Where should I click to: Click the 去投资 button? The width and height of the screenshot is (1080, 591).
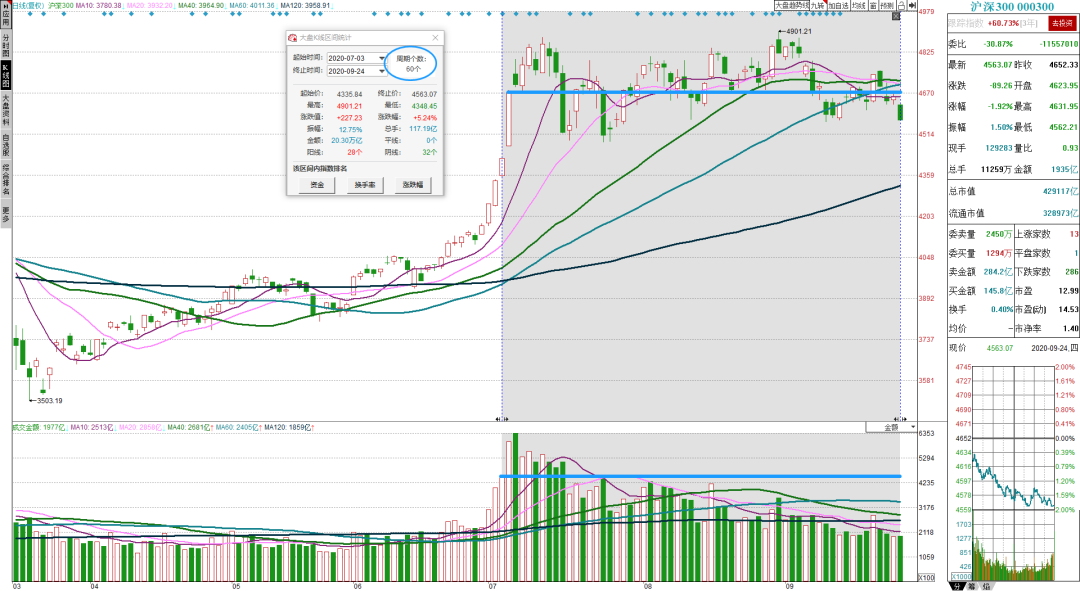1061,23
